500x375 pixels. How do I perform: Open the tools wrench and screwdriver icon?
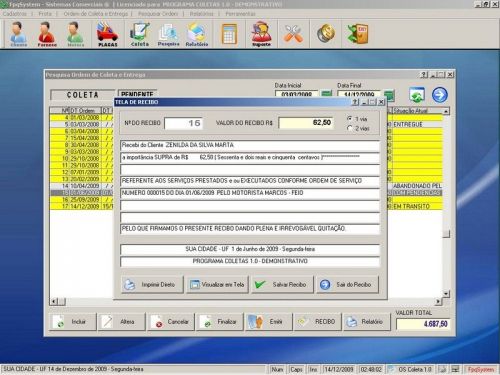click(x=294, y=34)
